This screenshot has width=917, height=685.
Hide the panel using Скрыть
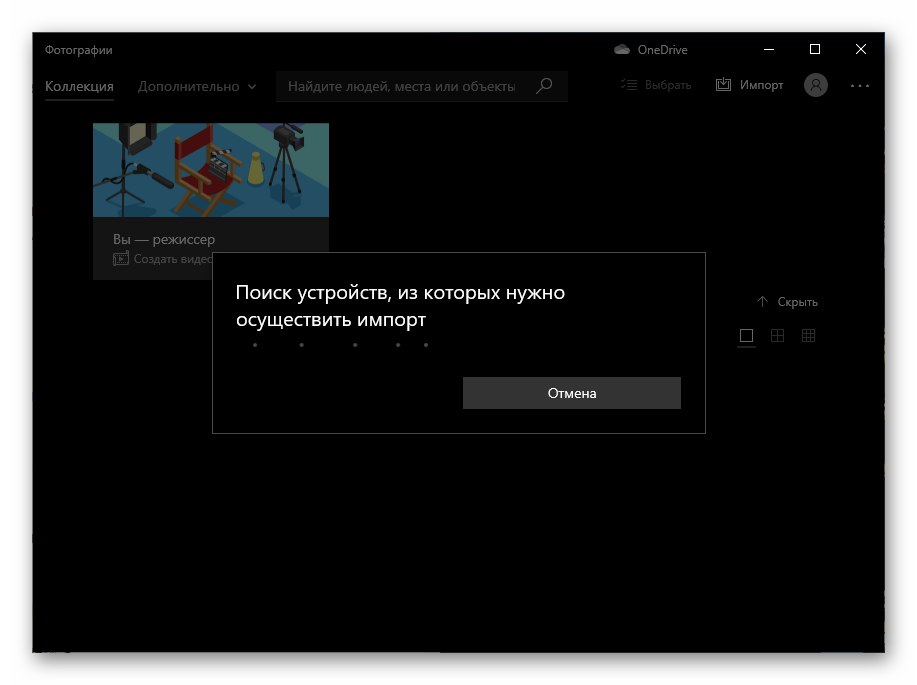coord(798,301)
